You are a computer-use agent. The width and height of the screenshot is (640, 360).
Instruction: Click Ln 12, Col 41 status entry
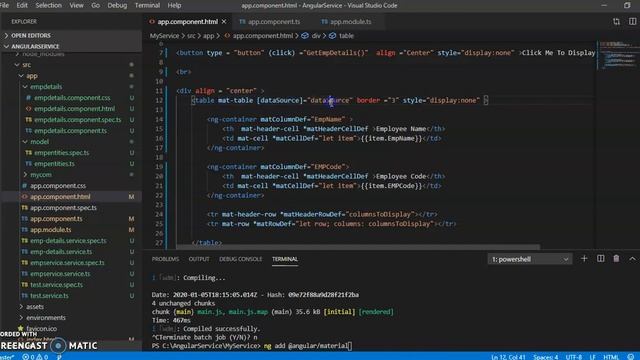[508, 357]
